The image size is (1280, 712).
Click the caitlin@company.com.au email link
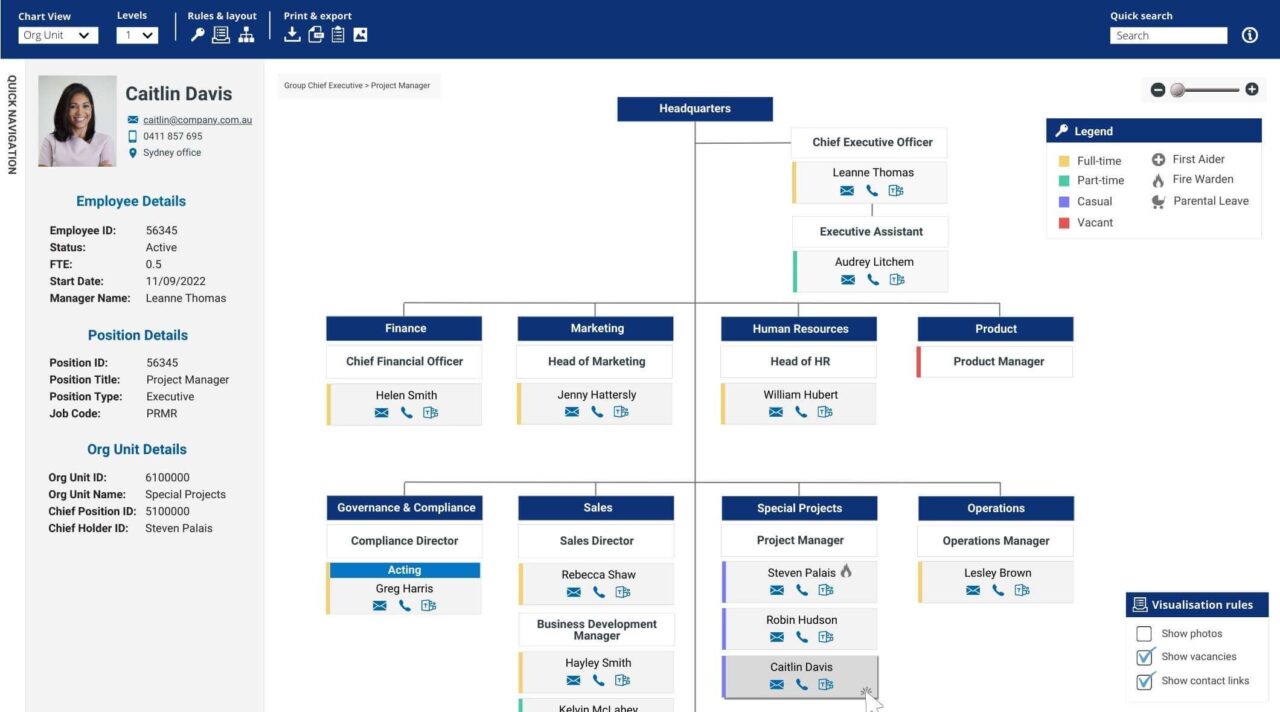click(196, 119)
